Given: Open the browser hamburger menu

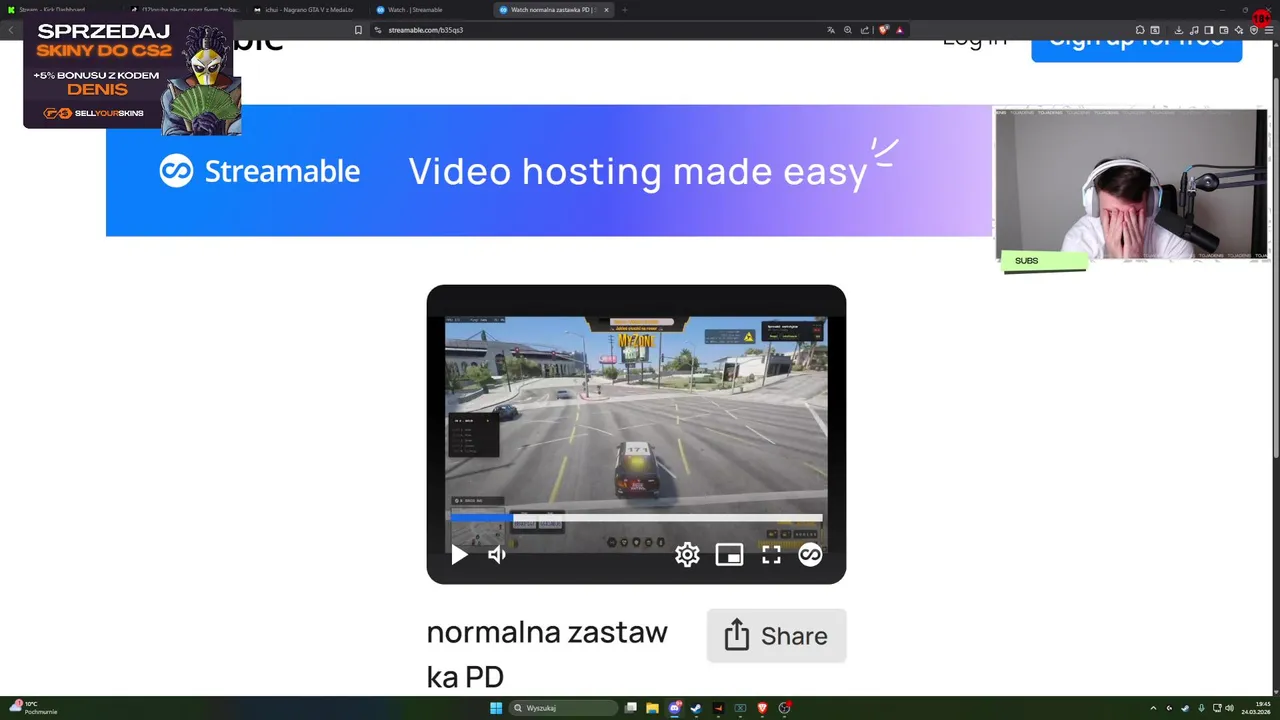Looking at the screenshot, I should (x=1269, y=30).
